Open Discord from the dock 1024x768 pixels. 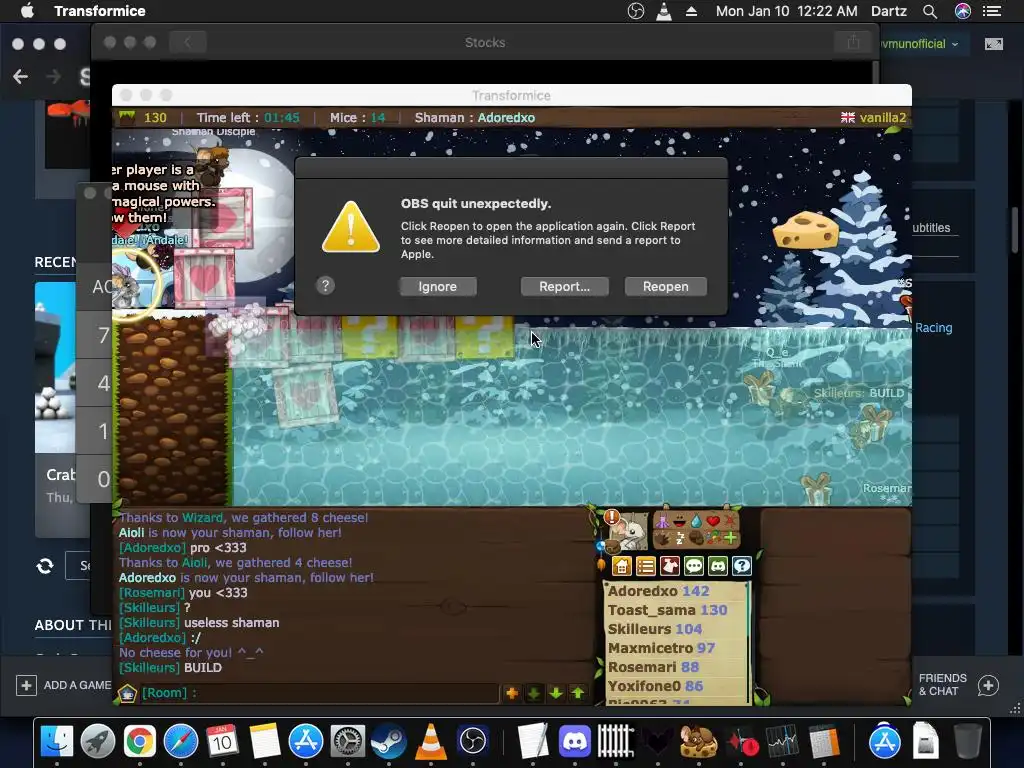(575, 741)
